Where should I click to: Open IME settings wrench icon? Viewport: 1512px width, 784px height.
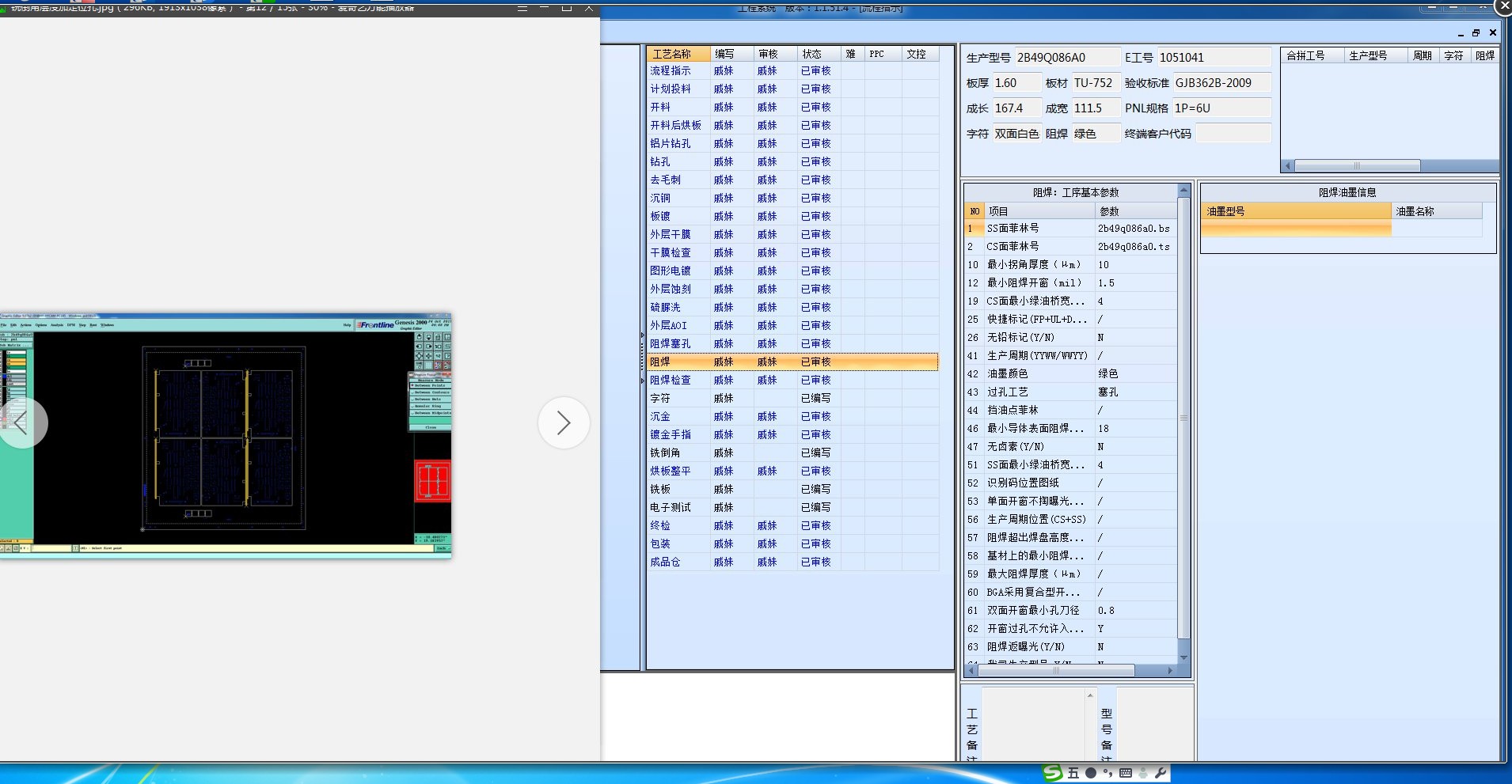coord(1161,773)
